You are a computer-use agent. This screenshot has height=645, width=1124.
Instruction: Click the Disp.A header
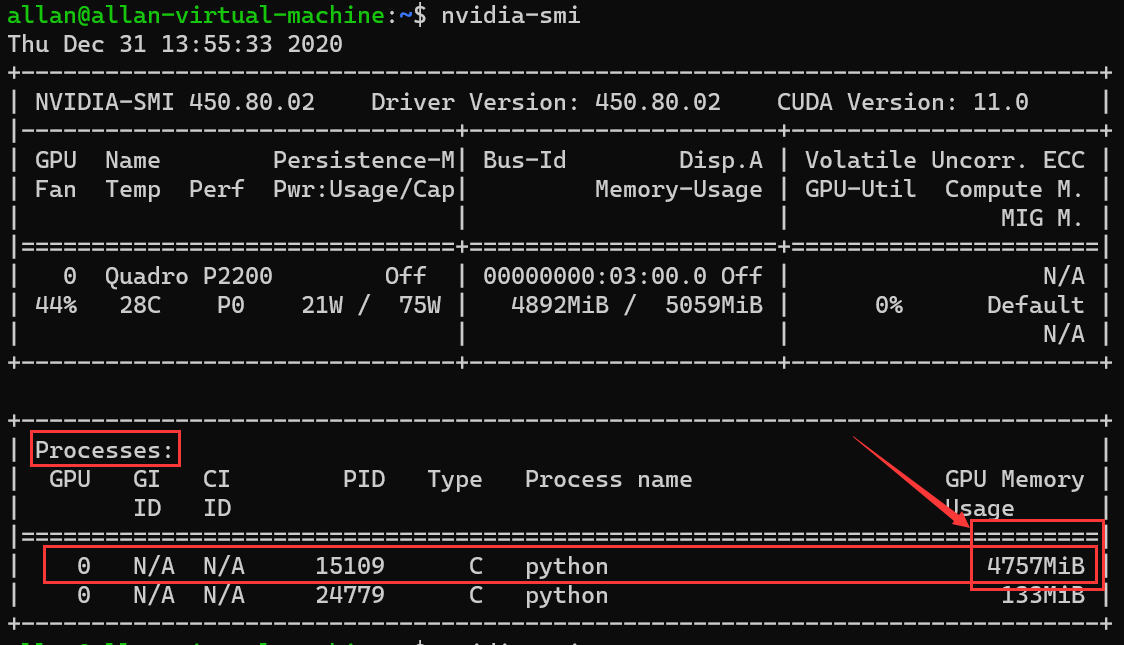[x=720, y=161]
